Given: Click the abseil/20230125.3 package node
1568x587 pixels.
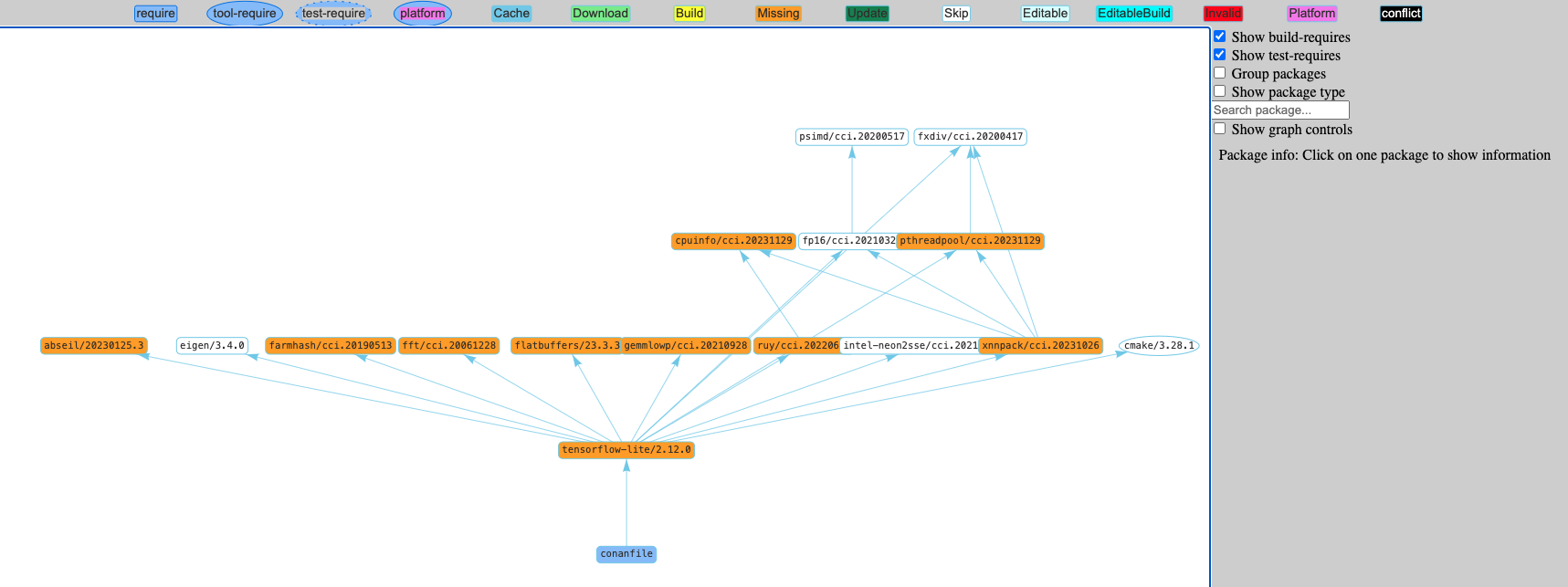Looking at the screenshot, I should click(x=94, y=346).
